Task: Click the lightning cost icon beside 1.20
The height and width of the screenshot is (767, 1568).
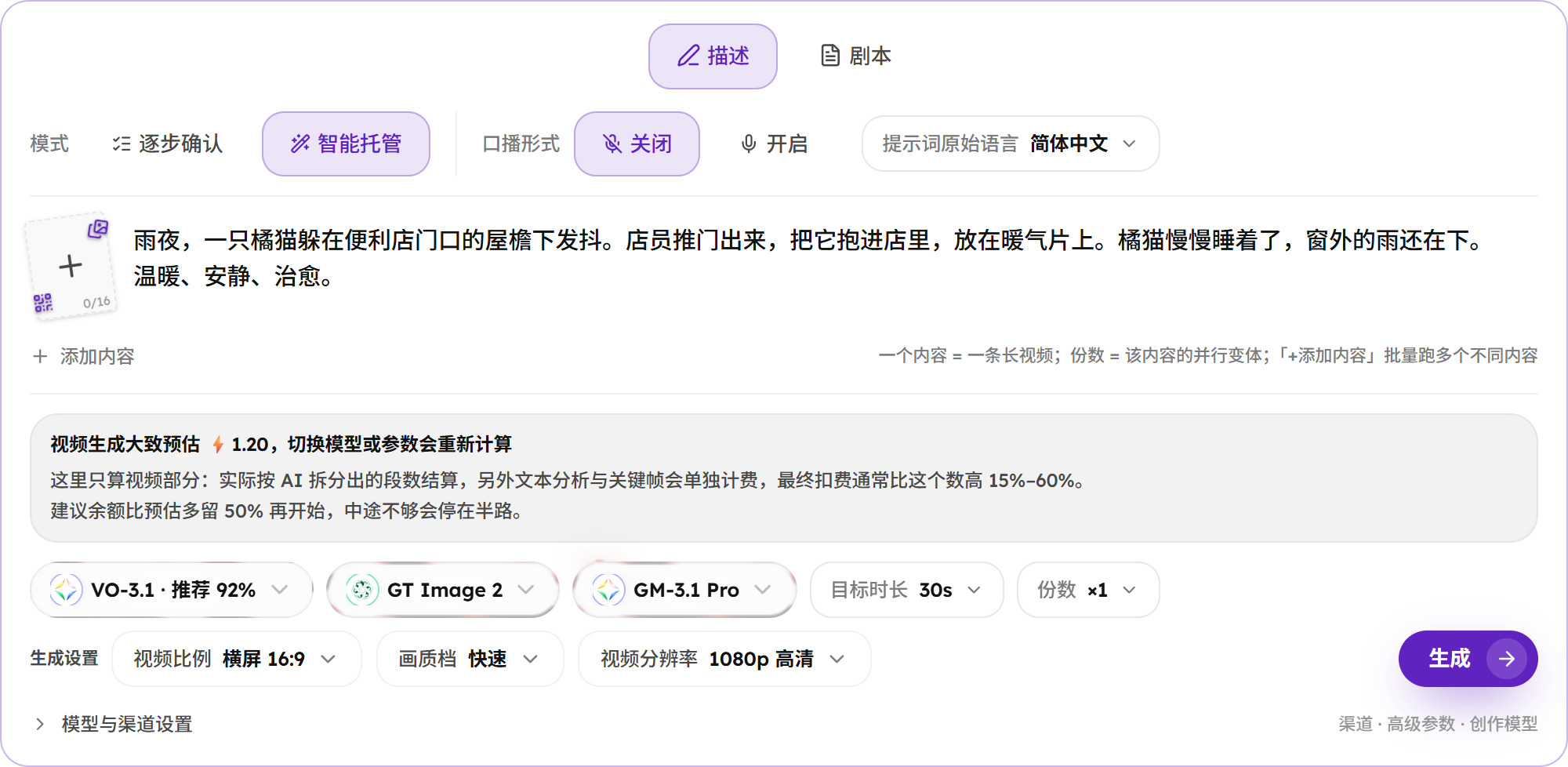Action: (218, 445)
